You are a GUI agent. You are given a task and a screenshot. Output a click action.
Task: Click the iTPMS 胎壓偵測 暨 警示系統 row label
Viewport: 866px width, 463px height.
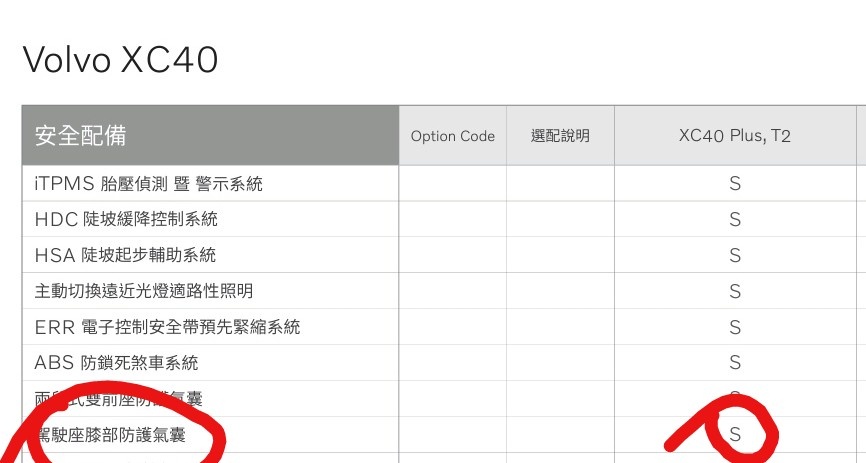click(149, 184)
